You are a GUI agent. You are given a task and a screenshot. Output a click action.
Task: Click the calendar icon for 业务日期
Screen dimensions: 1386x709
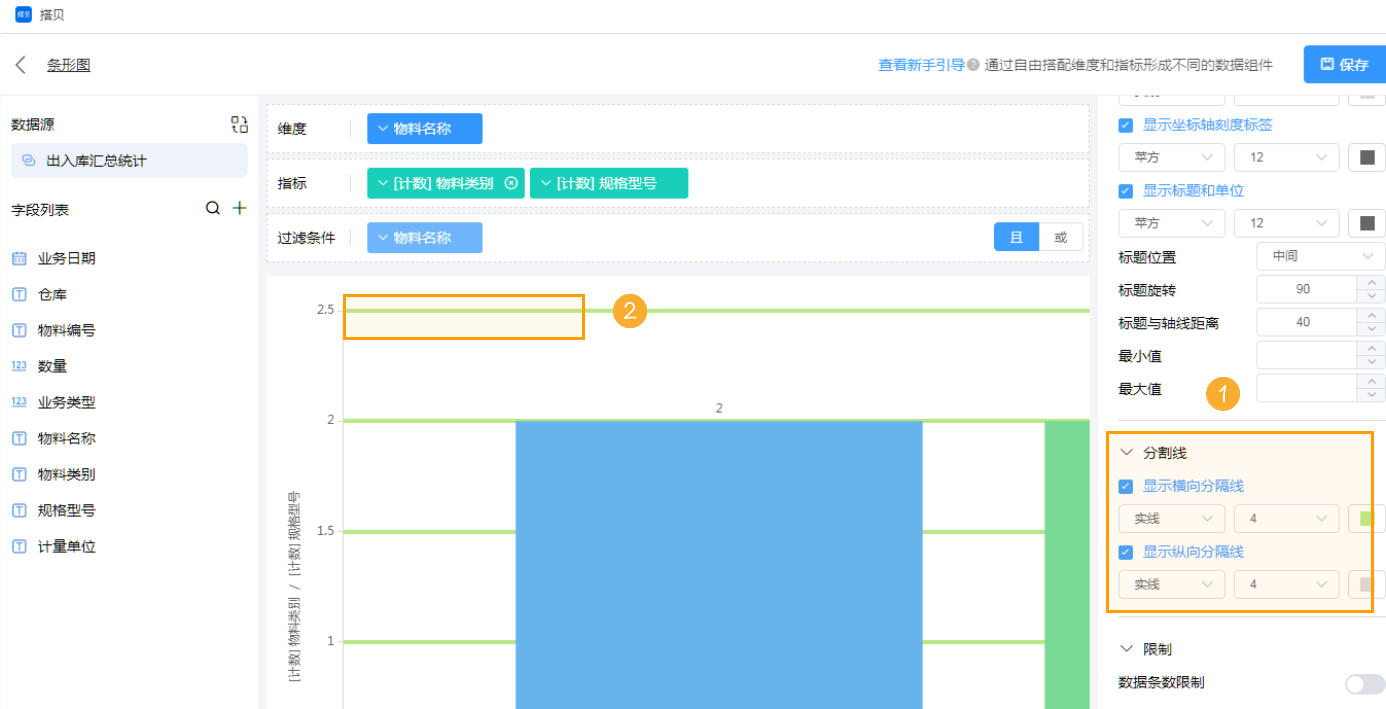(19, 258)
